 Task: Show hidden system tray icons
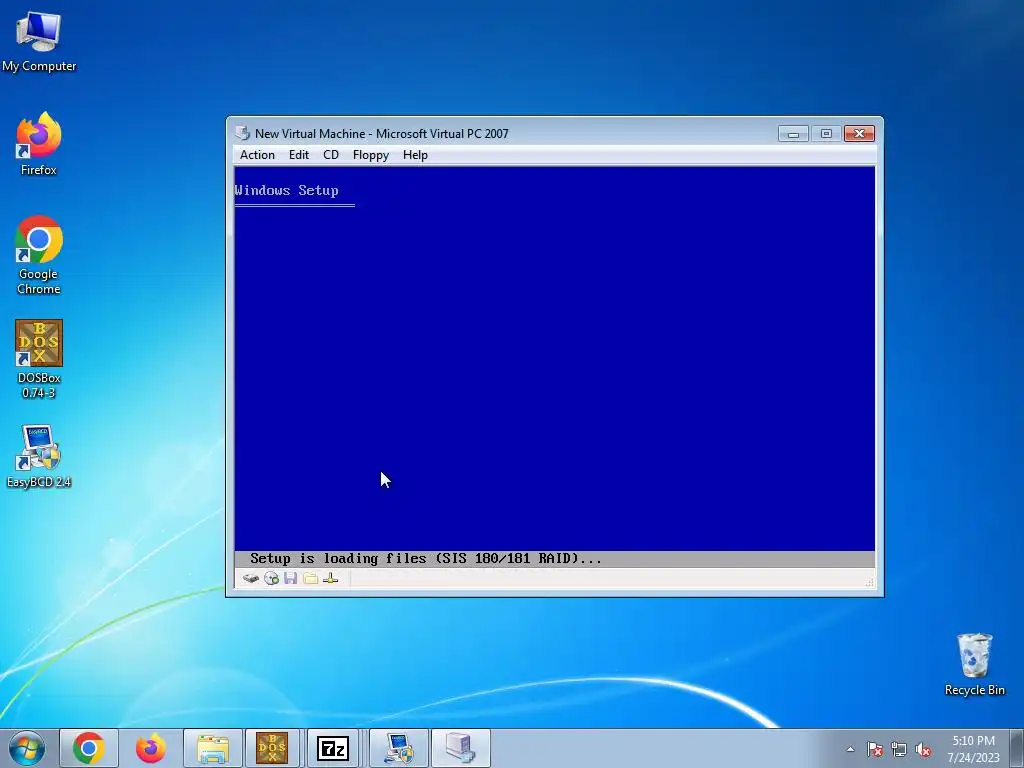pyautogui.click(x=850, y=749)
